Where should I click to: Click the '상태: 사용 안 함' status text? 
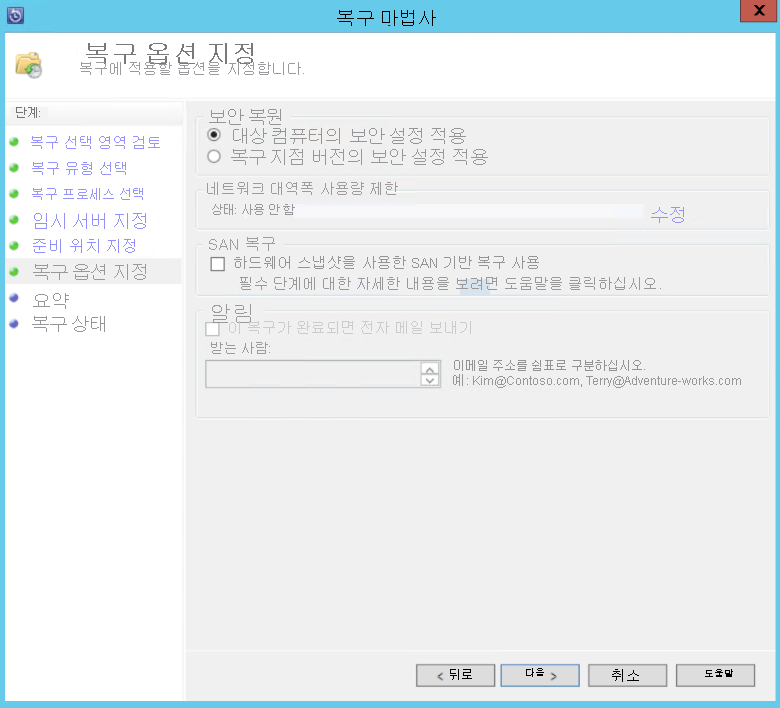tap(253, 209)
